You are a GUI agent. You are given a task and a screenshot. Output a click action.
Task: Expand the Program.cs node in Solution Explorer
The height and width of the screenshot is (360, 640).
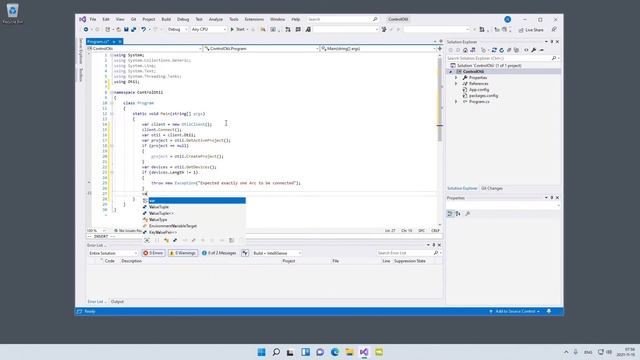[456, 102]
